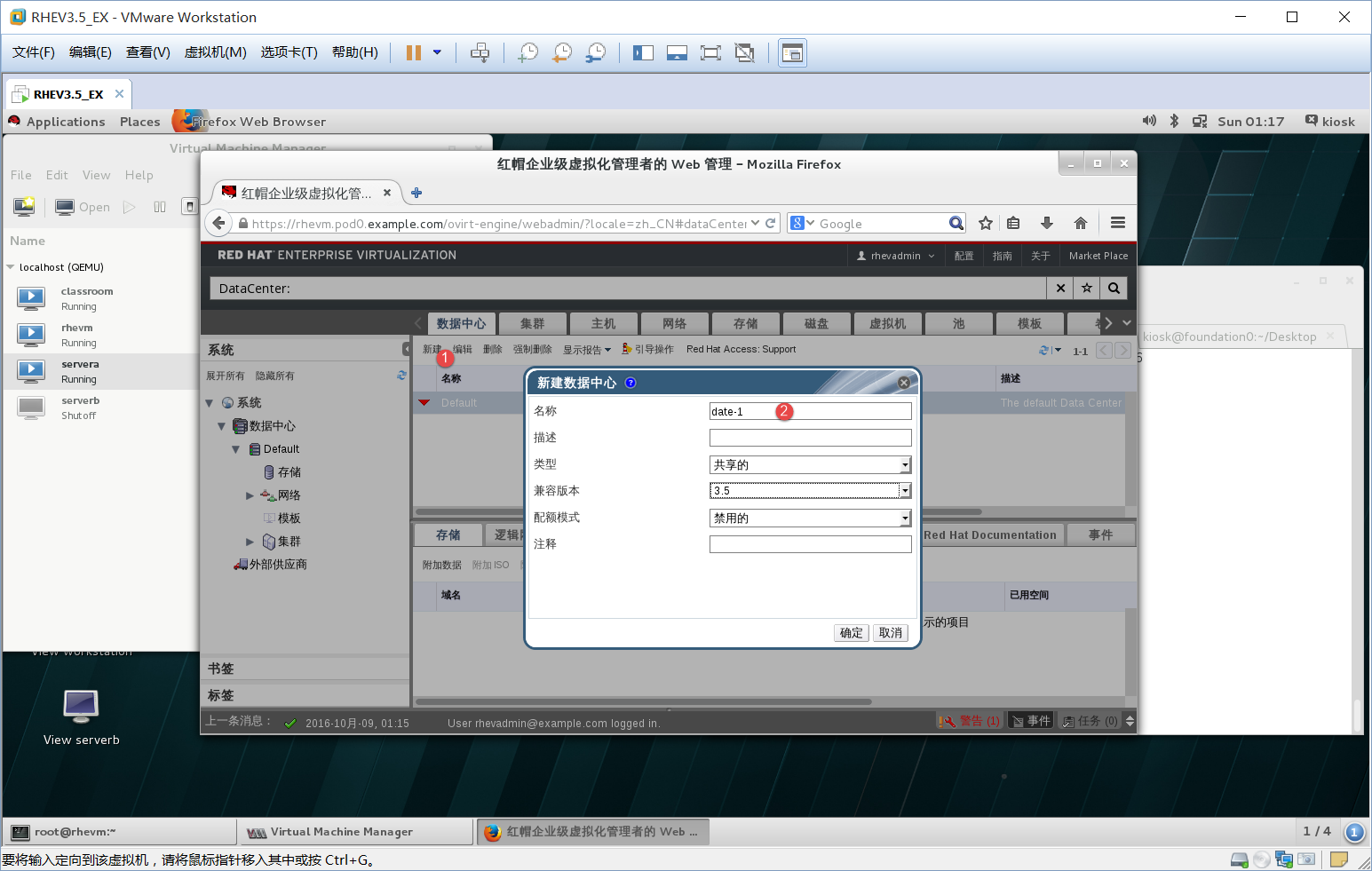
Task: Bookmark this page star icon in Firefox
Action: pos(986,223)
